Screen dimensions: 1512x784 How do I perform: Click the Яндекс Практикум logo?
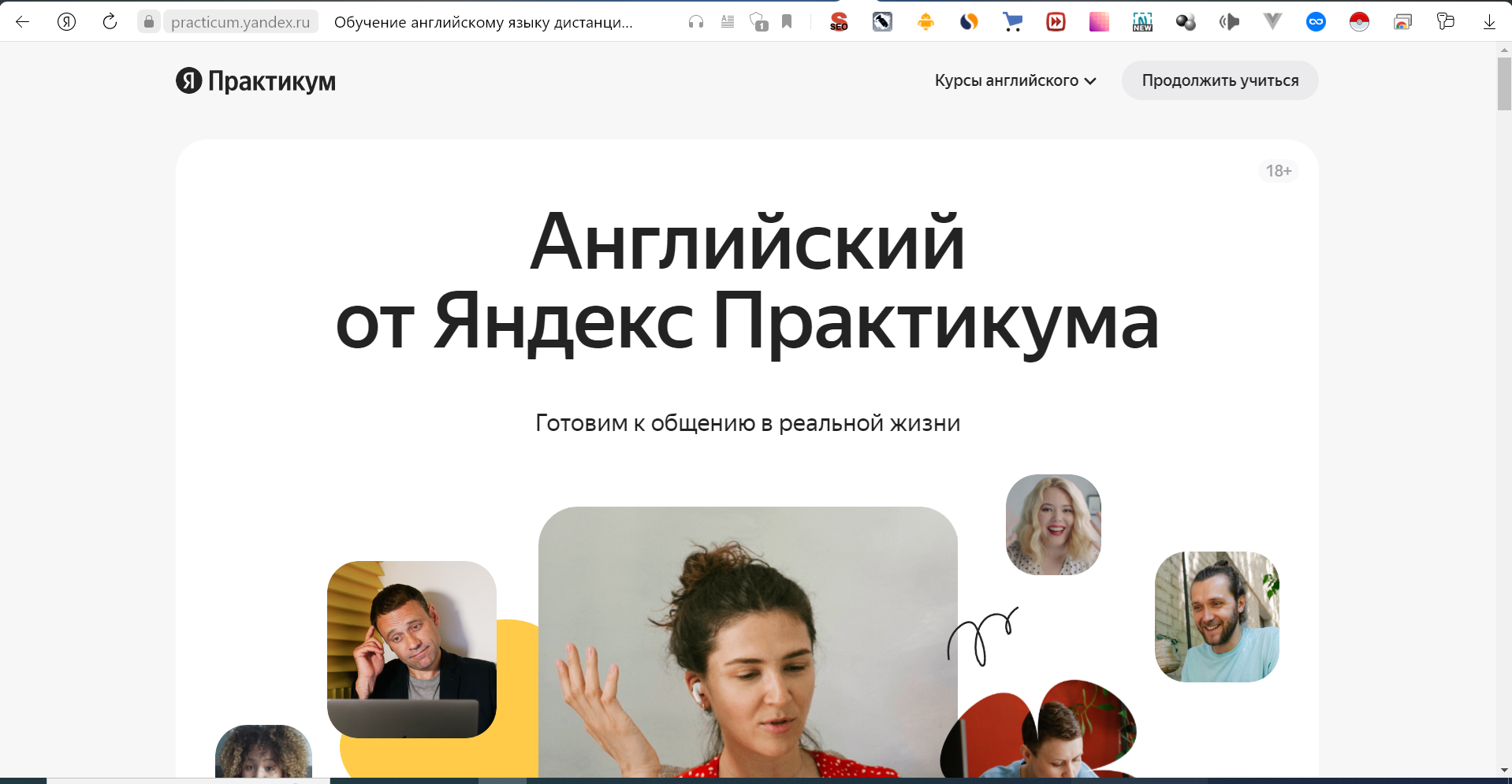coord(256,80)
